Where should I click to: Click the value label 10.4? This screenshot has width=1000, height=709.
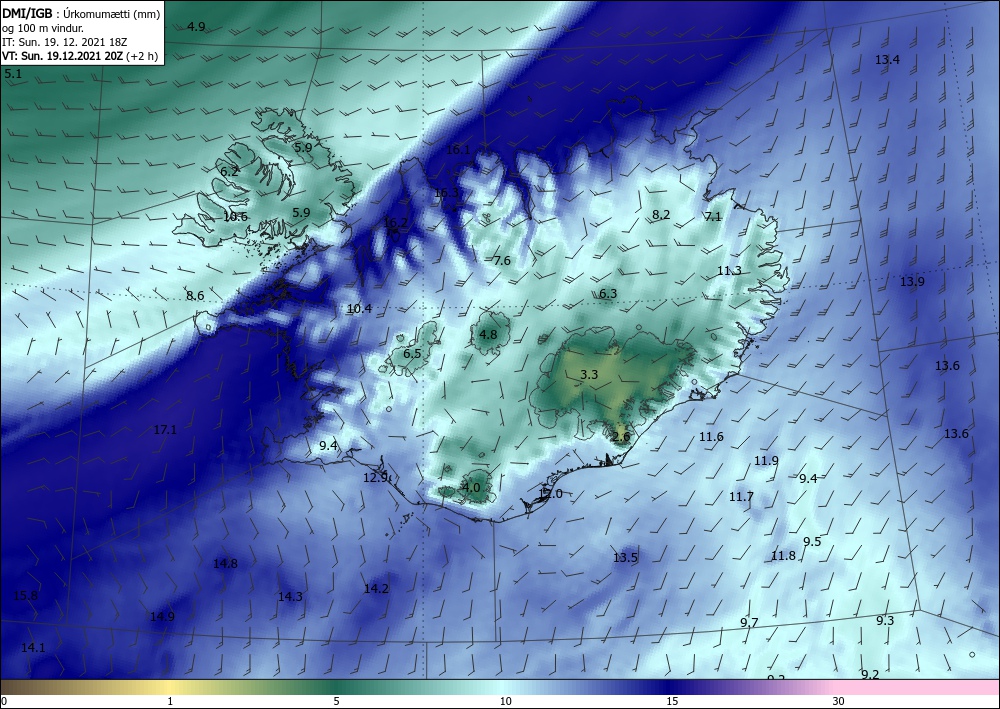[x=359, y=309]
